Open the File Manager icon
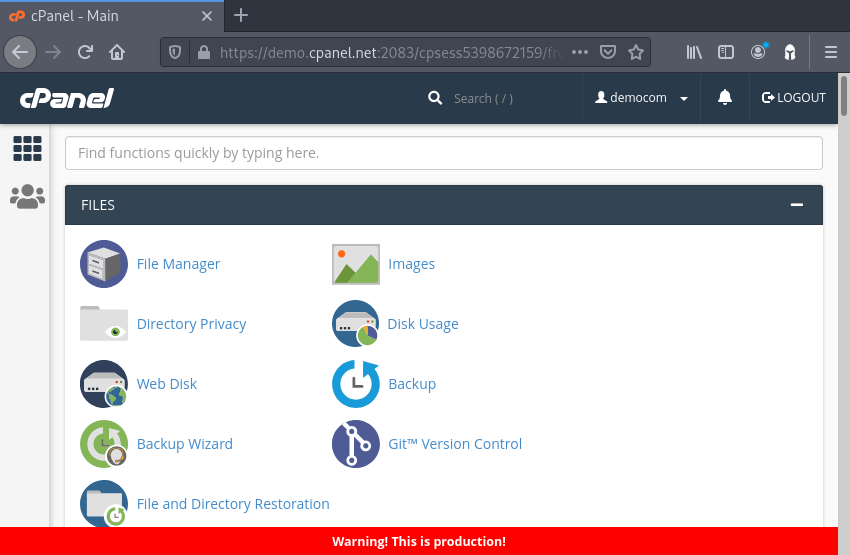This screenshot has height=555, width=850. click(104, 264)
